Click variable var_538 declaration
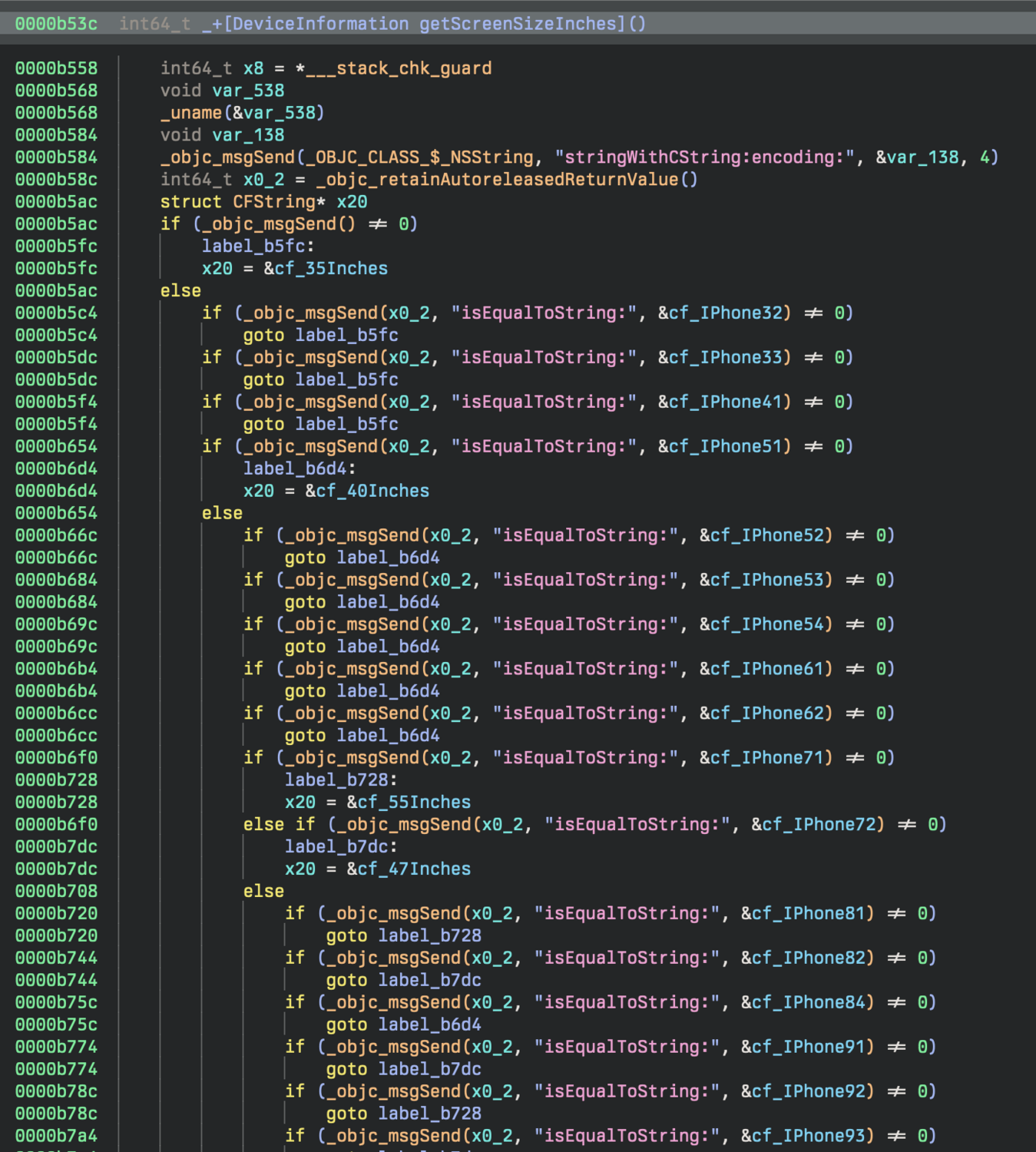 click(x=248, y=91)
